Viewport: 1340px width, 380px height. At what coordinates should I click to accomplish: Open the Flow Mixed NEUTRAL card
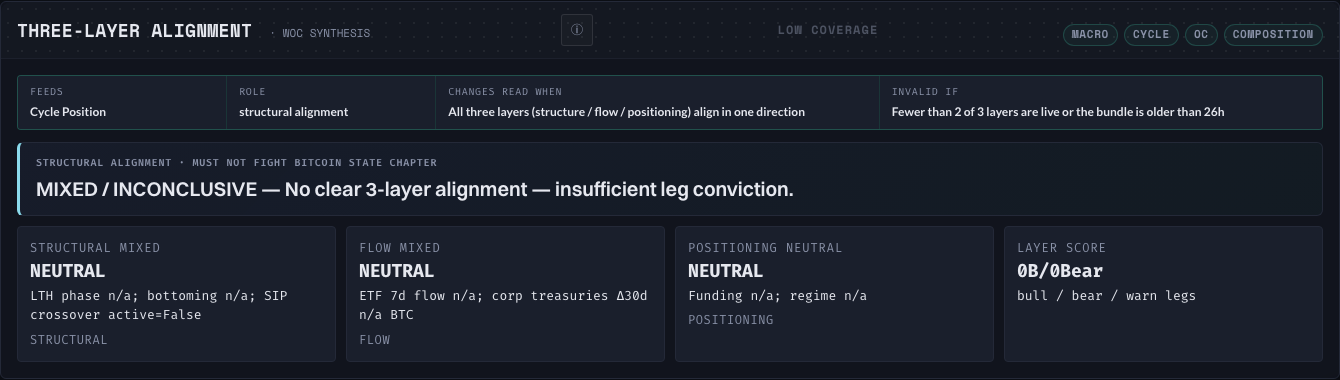[505, 294]
